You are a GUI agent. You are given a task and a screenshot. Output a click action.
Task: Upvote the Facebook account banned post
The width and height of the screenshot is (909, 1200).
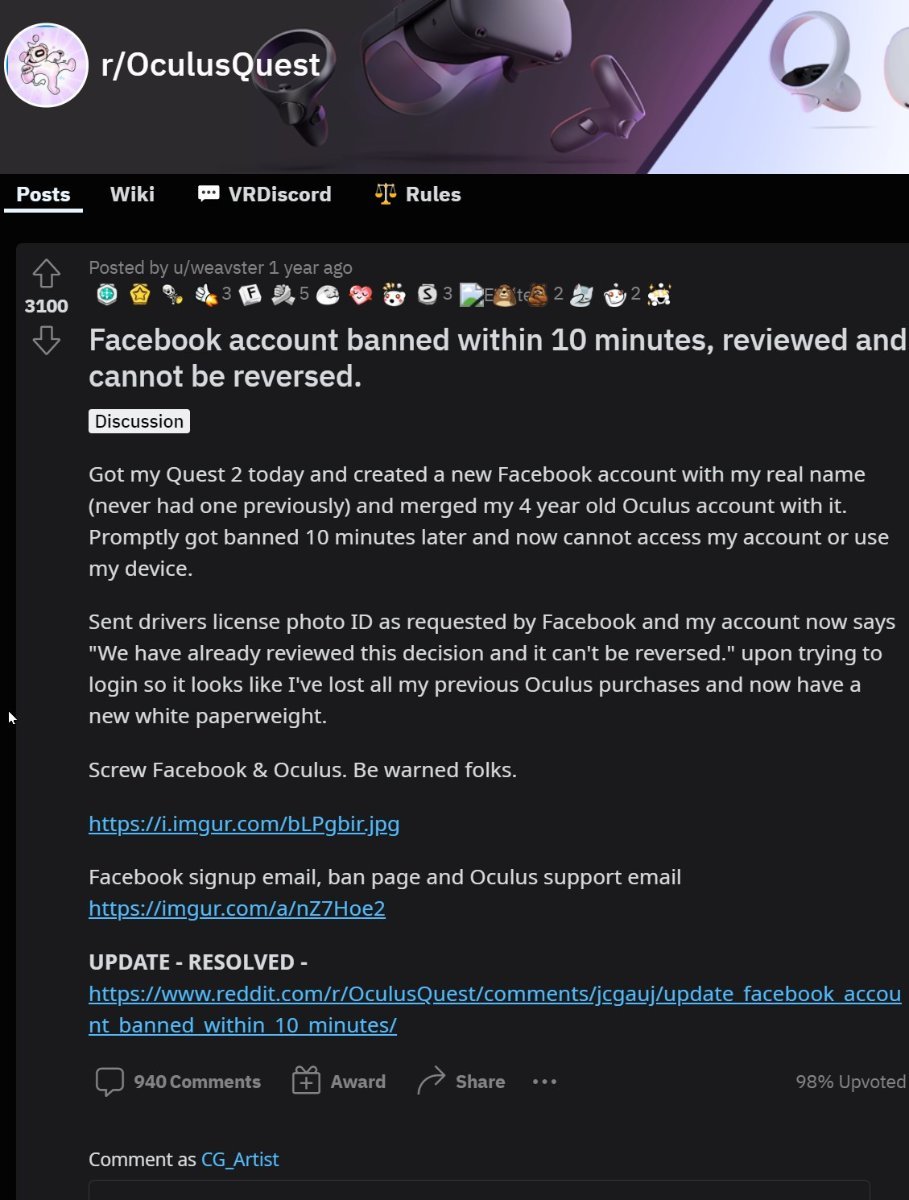pos(46,274)
